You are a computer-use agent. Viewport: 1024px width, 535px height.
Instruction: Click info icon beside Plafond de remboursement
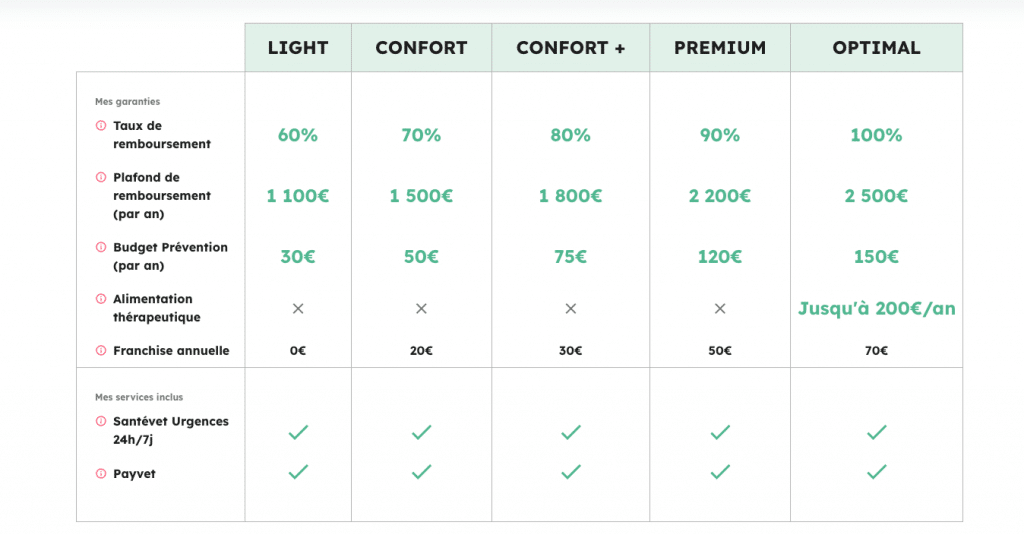pos(100,177)
